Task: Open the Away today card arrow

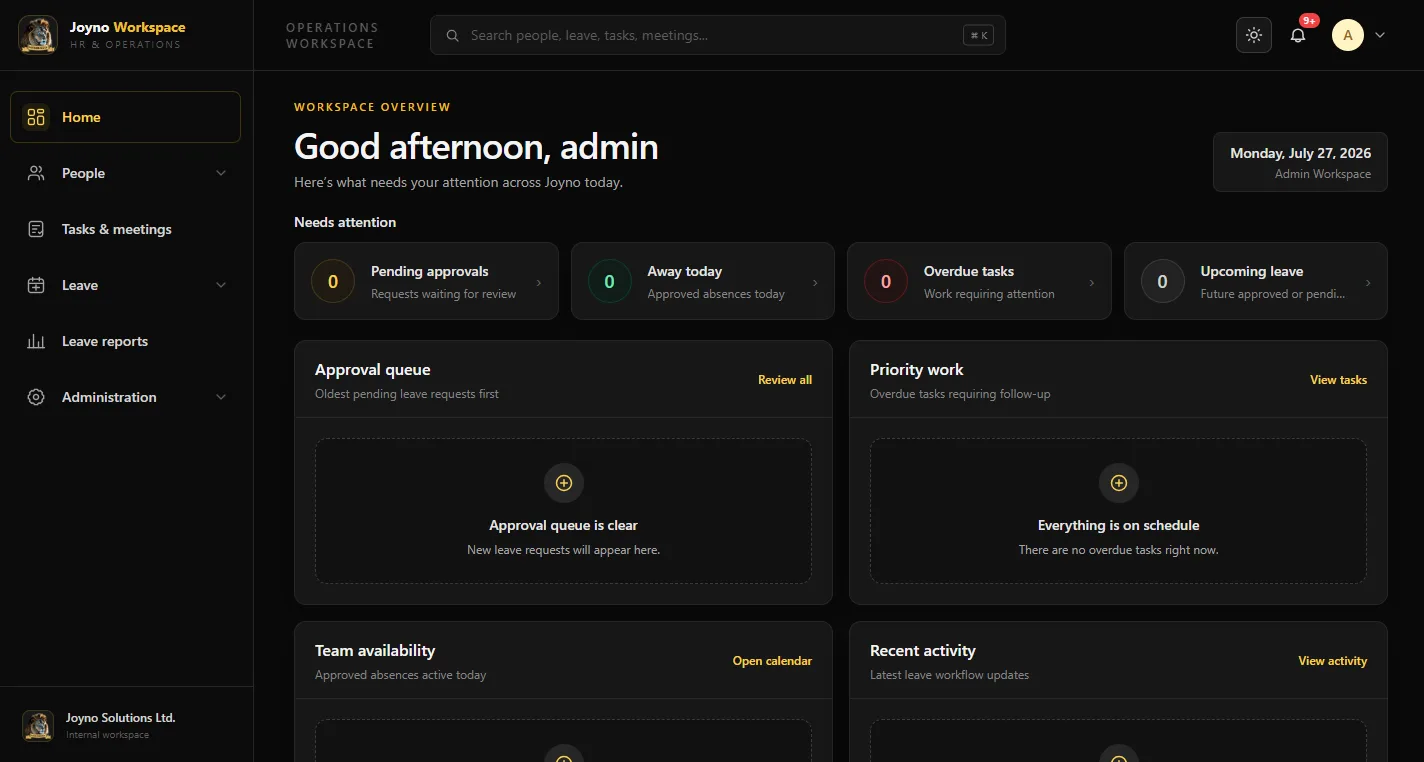Action: (815, 283)
